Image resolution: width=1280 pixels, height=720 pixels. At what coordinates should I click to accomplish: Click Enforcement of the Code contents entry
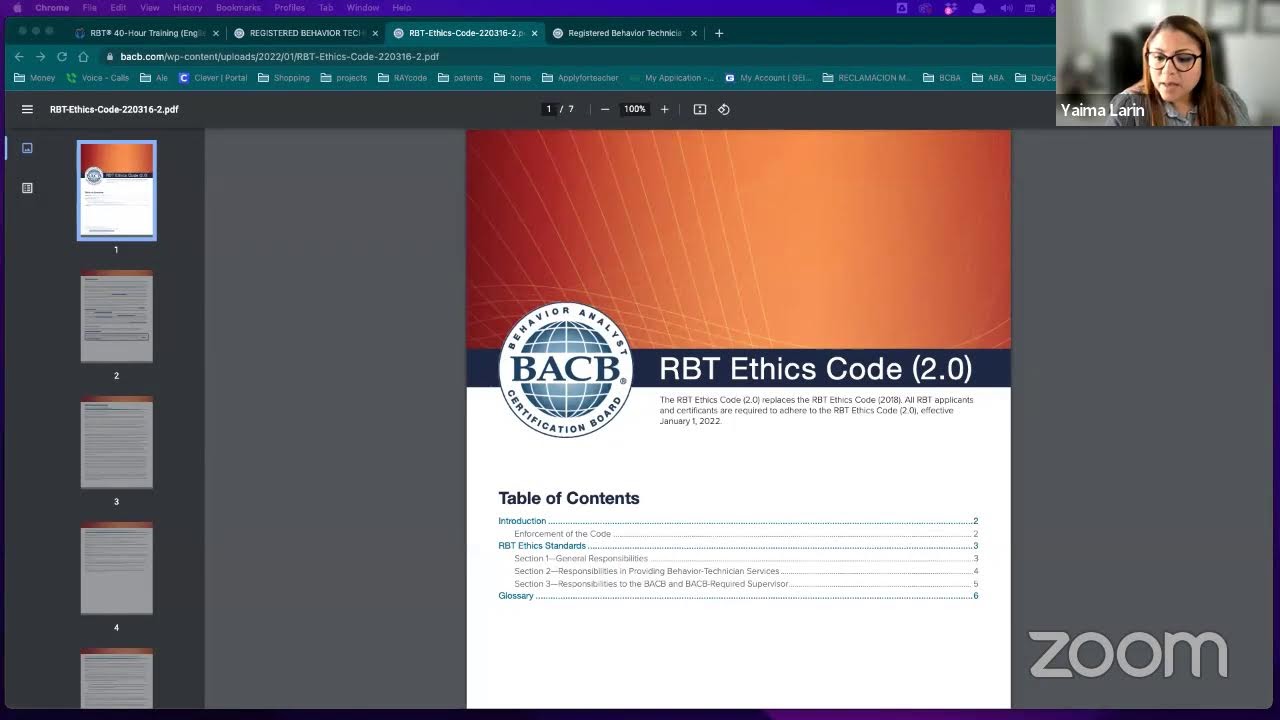tap(562, 534)
